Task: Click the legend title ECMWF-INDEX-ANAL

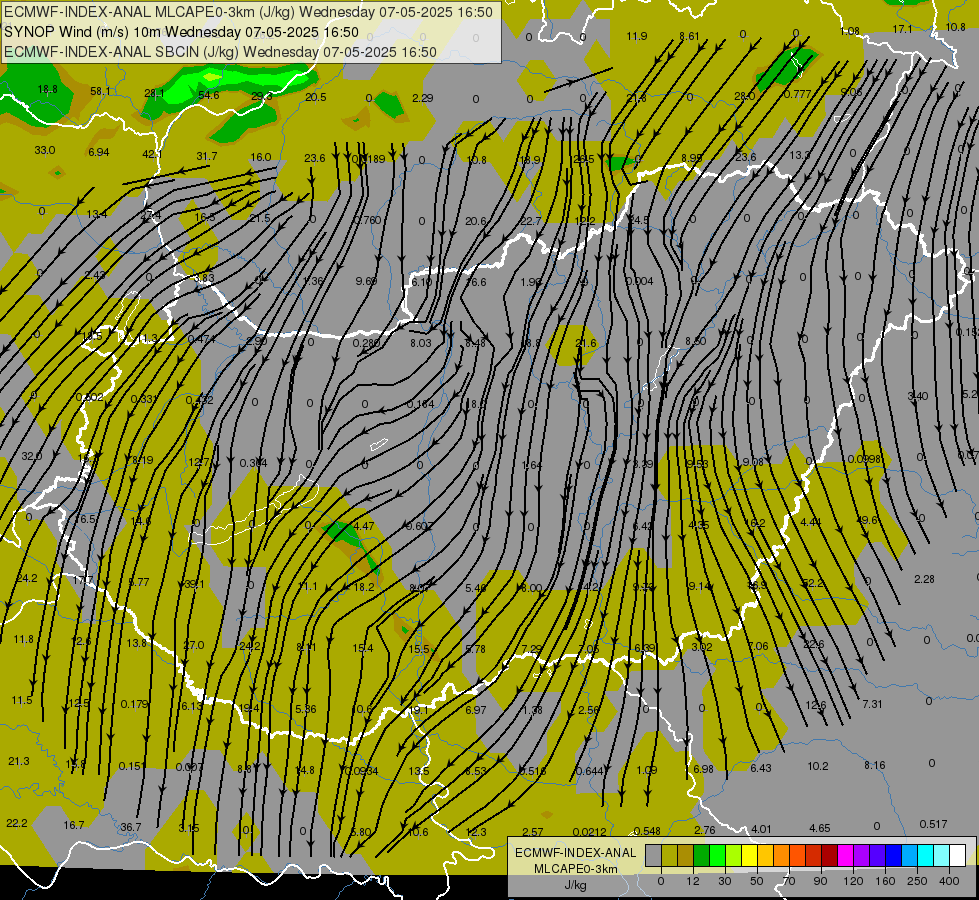Action: point(575,853)
